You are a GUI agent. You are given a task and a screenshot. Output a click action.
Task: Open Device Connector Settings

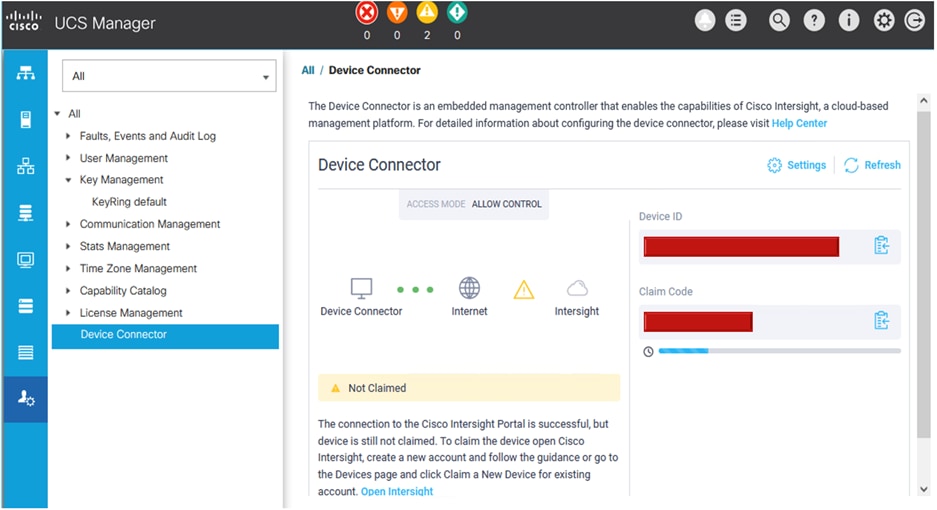[797, 165]
